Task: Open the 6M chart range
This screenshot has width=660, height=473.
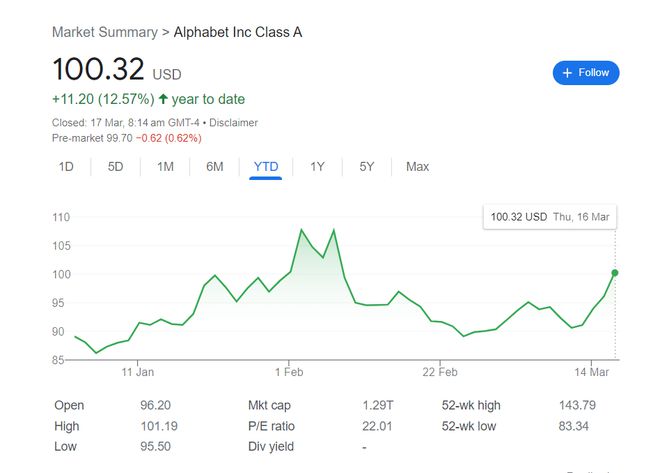Action: tap(214, 167)
